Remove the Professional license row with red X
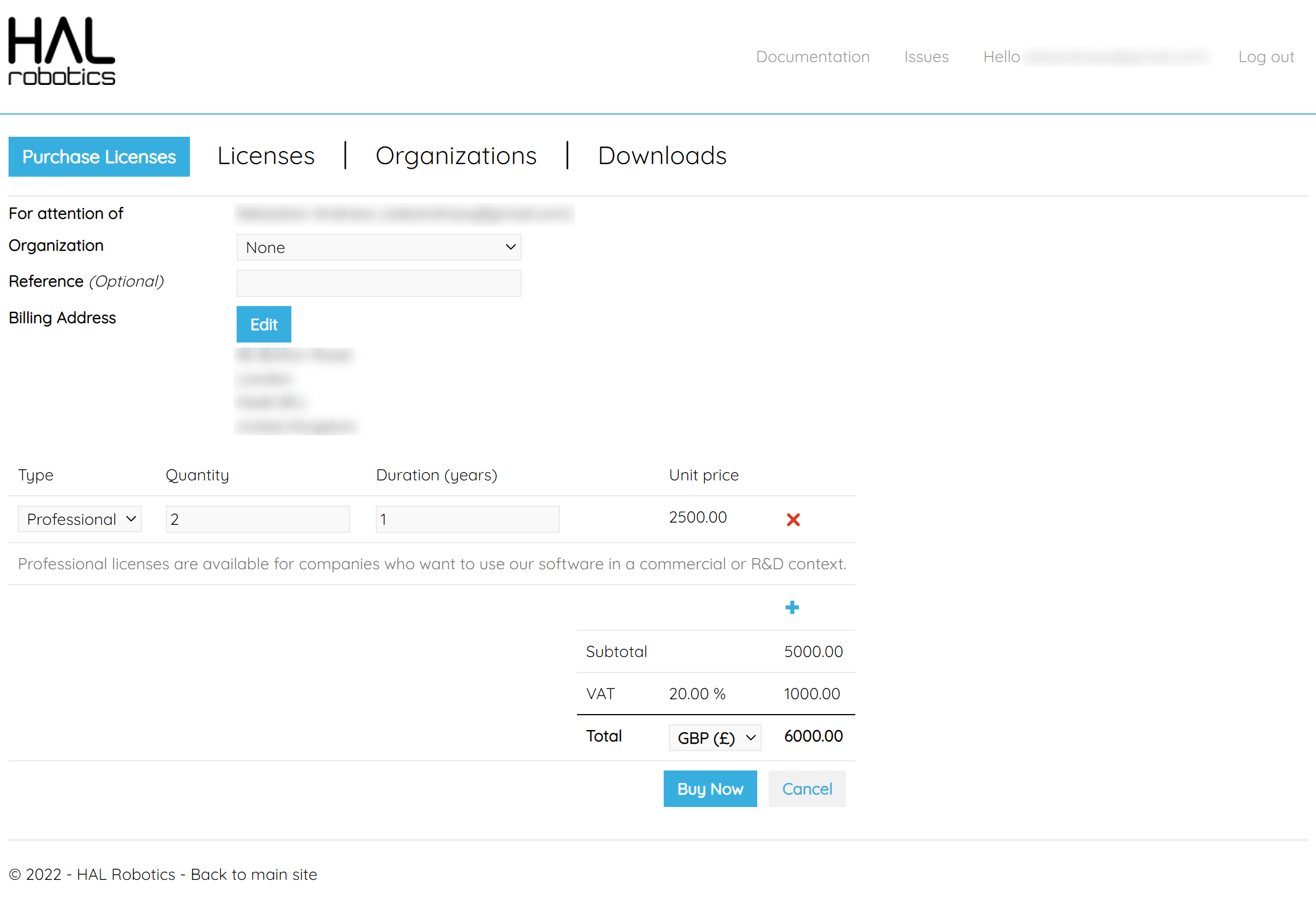Viewport: 1316px width, 897px height. pos(793,519)
